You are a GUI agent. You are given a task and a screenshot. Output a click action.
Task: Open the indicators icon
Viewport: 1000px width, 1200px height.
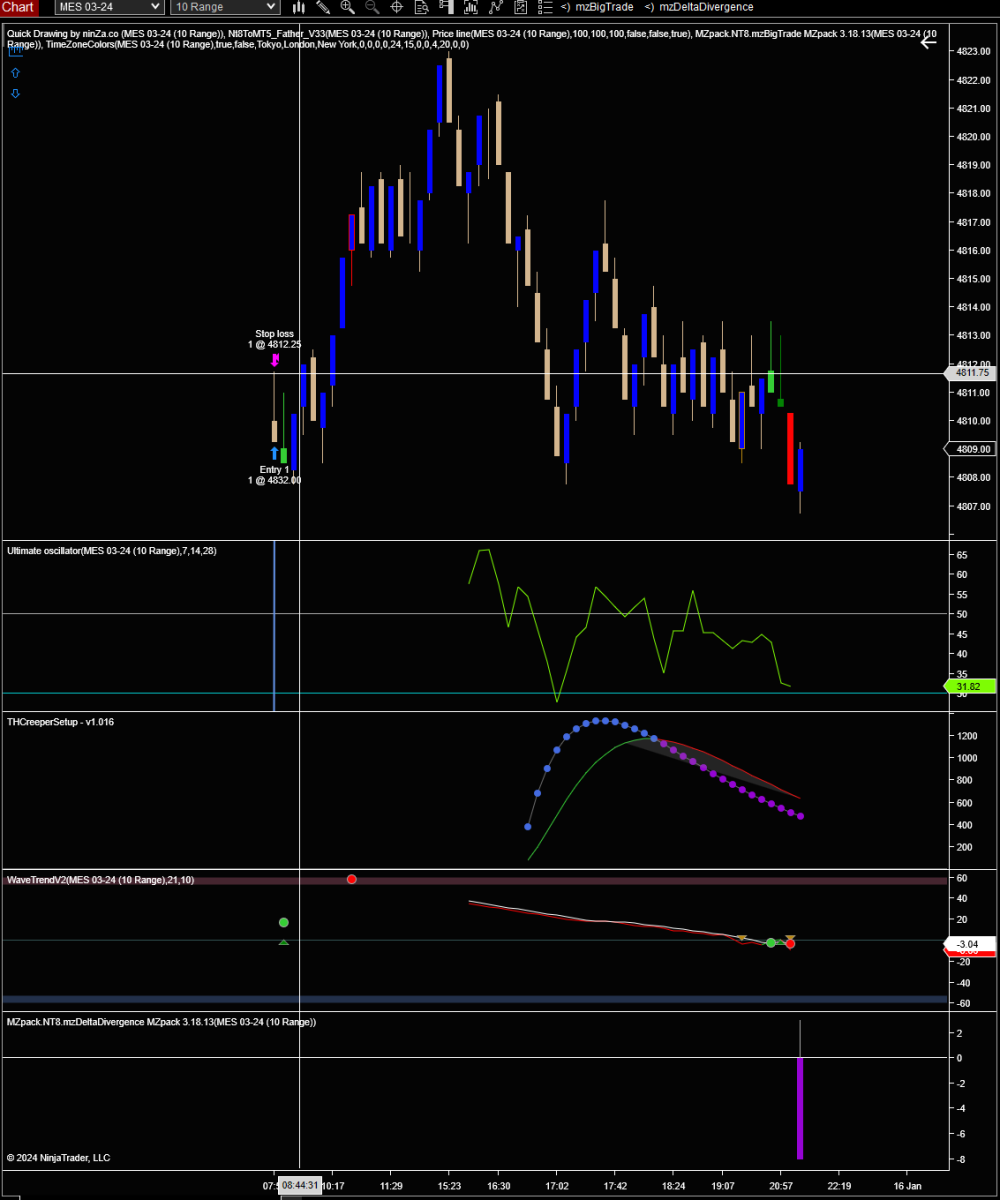(495, 7)
